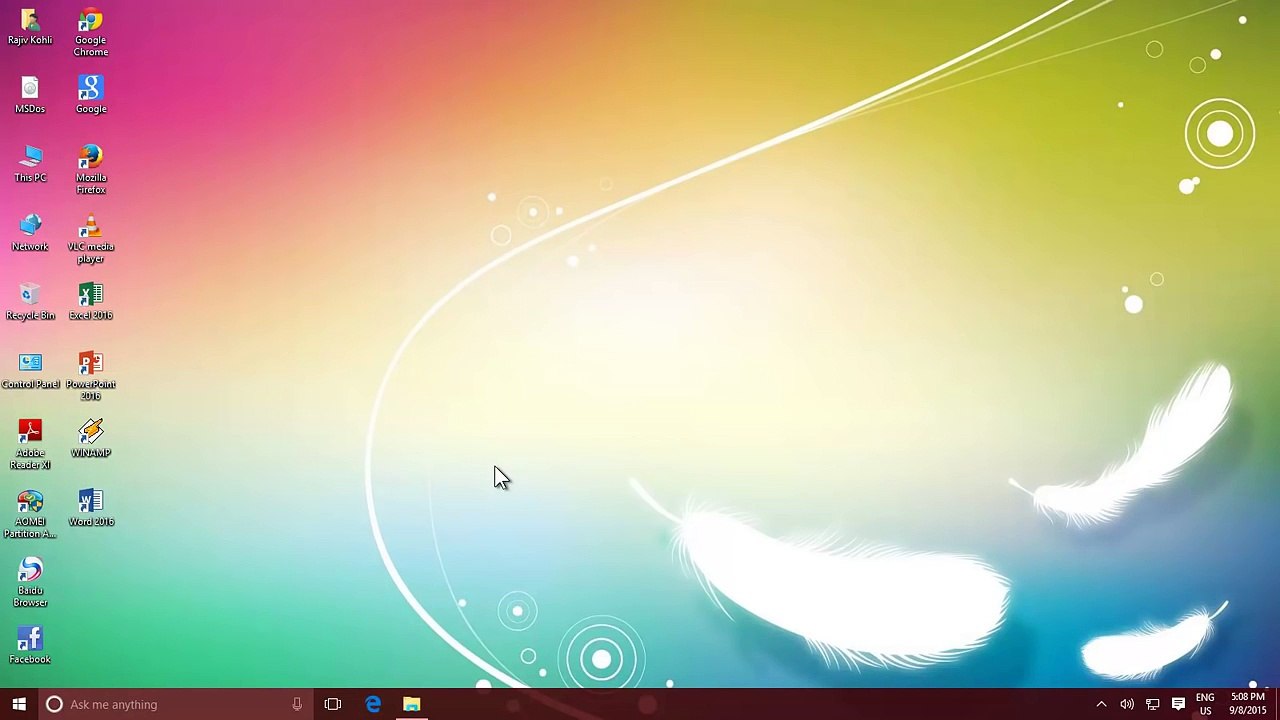The height and width of the screenshot is (720, 1280).
Task: Open the Network desktop icon
Action: tap(30, 233)
